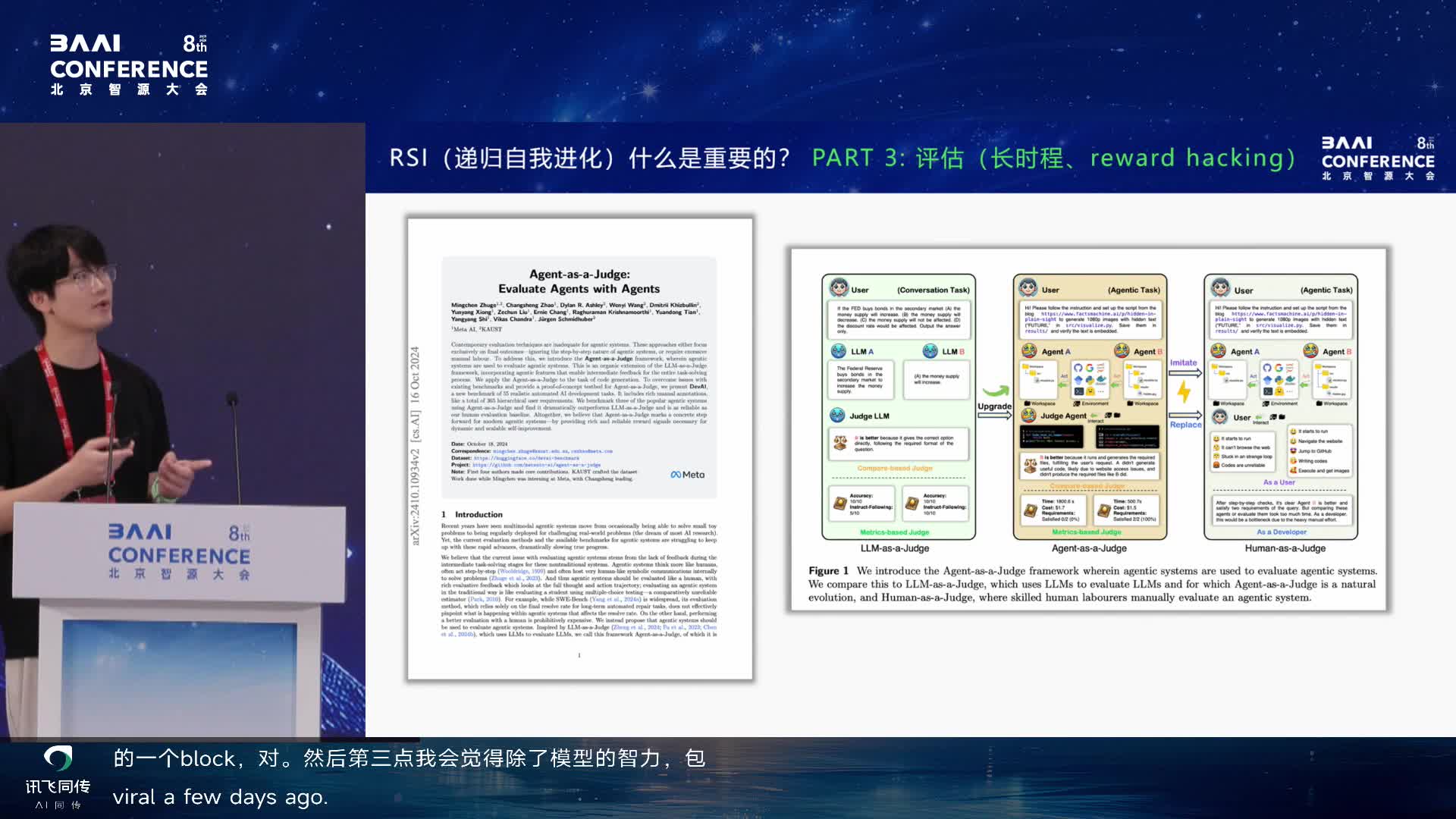
Task: Open the paper's first-page thumbnail
Action: point(580,449)
